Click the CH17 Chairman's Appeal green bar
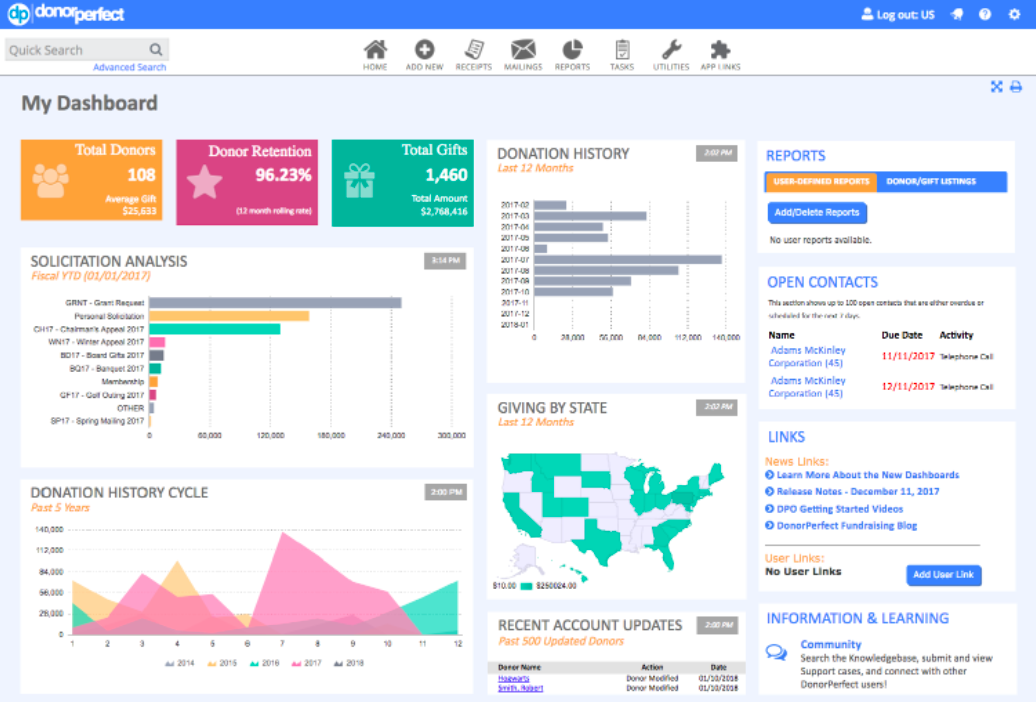Image resolution: width=1036 pixels, height=702 pixels. click(215, 329)
